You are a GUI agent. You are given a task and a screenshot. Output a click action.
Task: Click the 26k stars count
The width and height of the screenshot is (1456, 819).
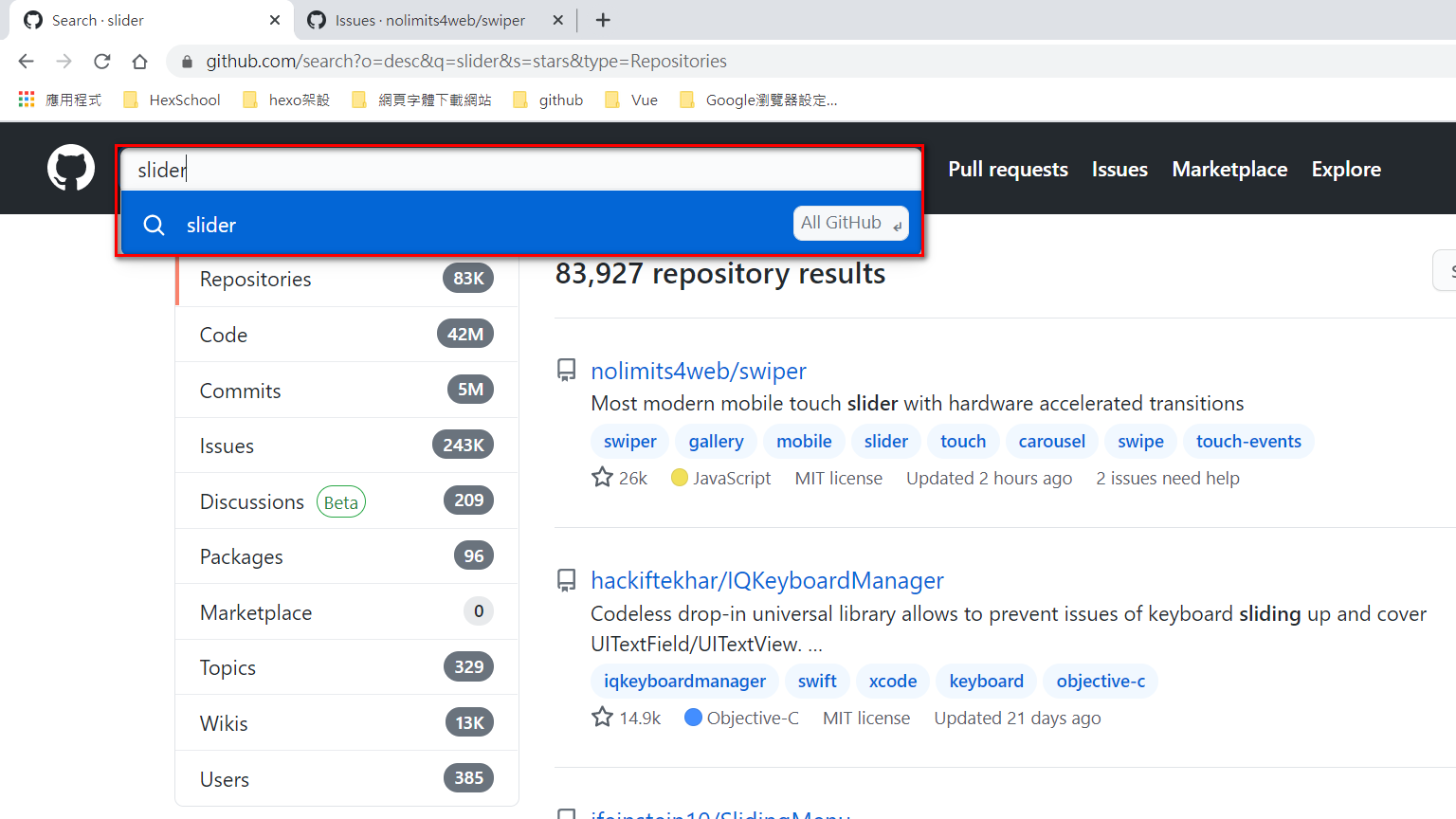tap(633, 478)
